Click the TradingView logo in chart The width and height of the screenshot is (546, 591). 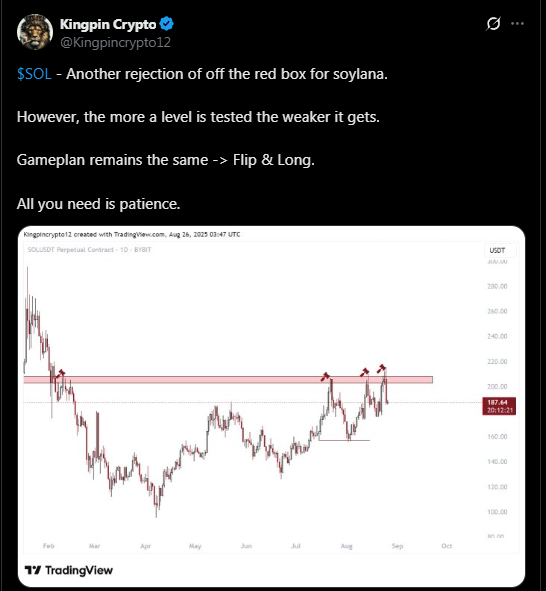[x=69, y=570]
